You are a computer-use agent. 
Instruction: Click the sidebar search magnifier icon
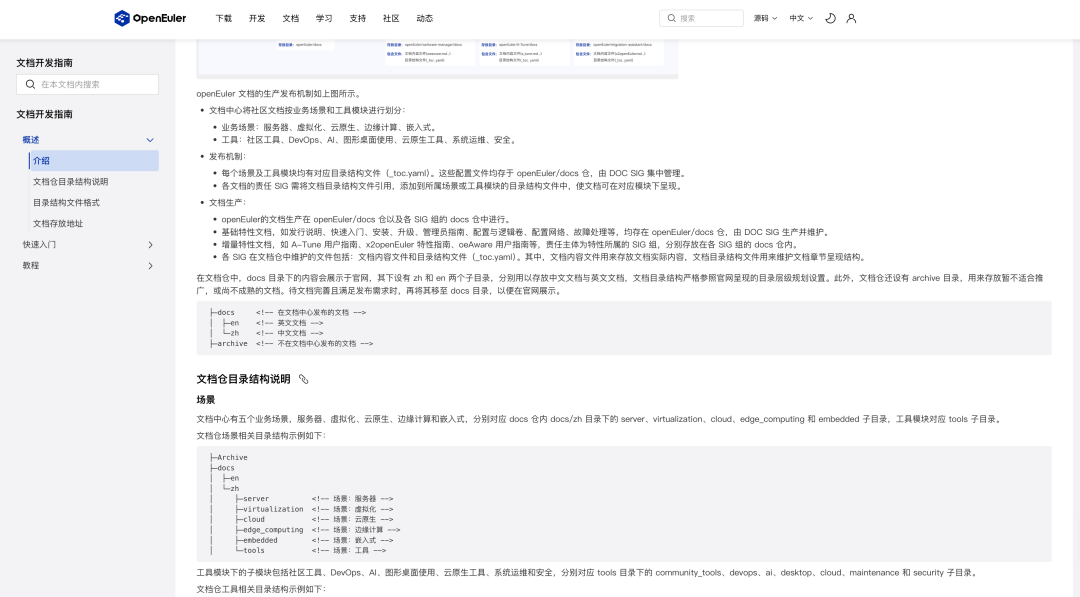coord(30,85)
